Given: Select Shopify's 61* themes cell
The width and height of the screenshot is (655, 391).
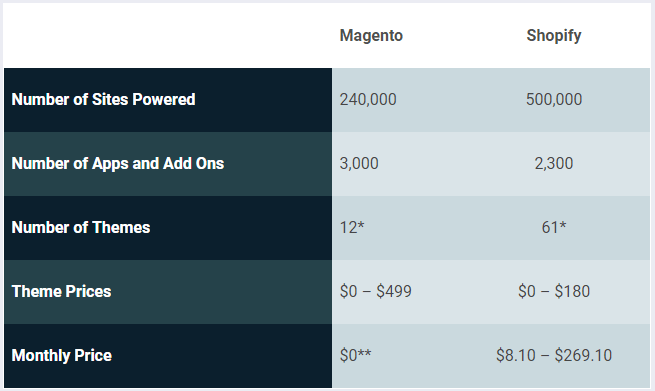Looking at the screenshot, I should pos(554,227).
